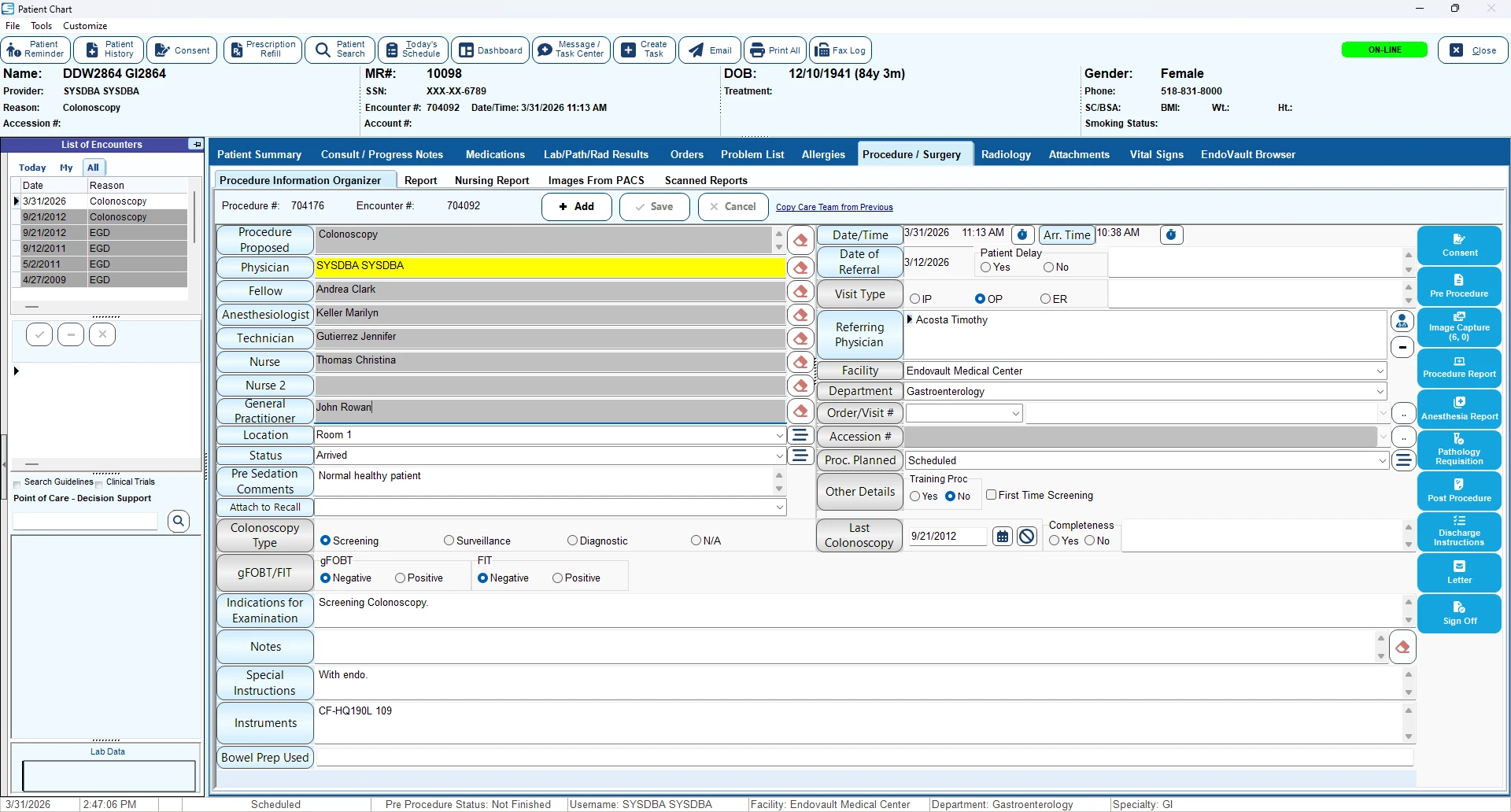Open calendar picker for Last Colonoscopy date

coord(1002,537)
